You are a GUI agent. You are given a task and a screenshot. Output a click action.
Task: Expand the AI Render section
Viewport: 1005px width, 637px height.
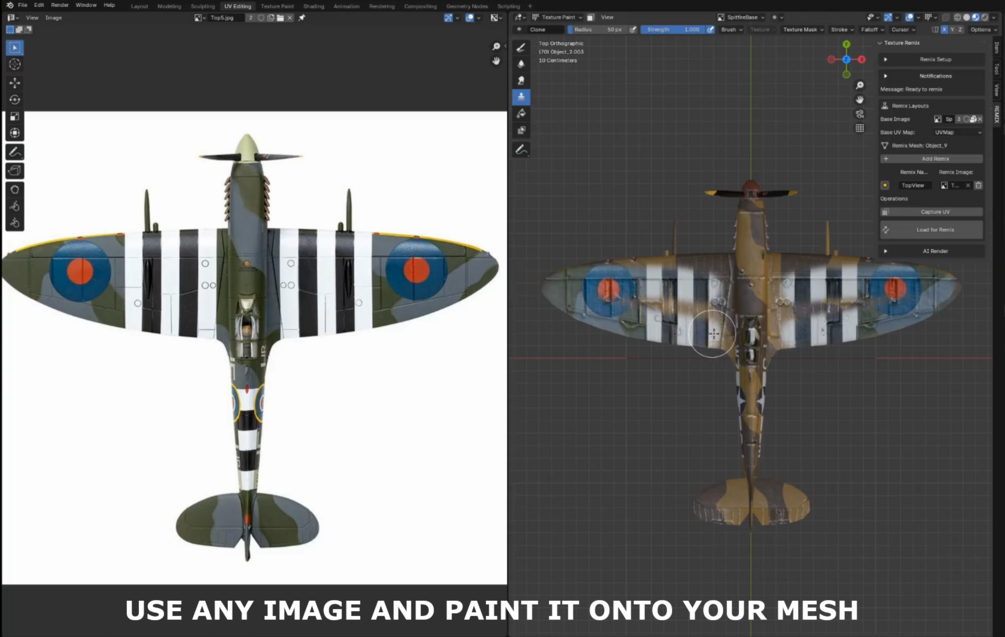931,251
